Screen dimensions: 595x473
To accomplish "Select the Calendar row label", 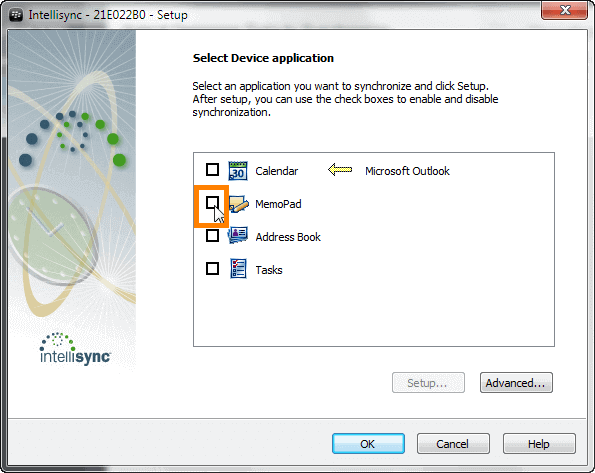I will 277,171.
